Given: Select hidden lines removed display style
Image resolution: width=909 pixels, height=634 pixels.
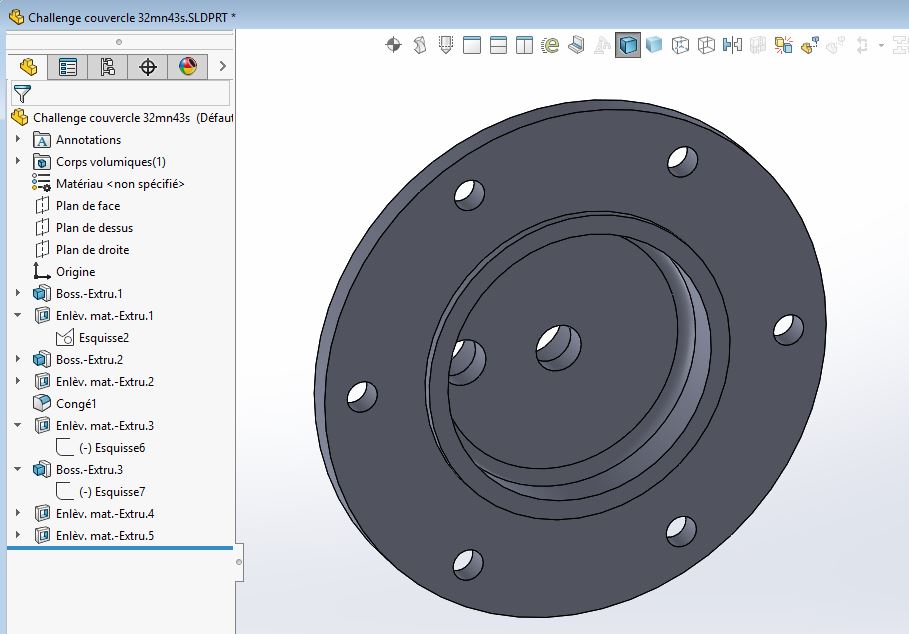Looking at the screenshot, I should point(680,45).
